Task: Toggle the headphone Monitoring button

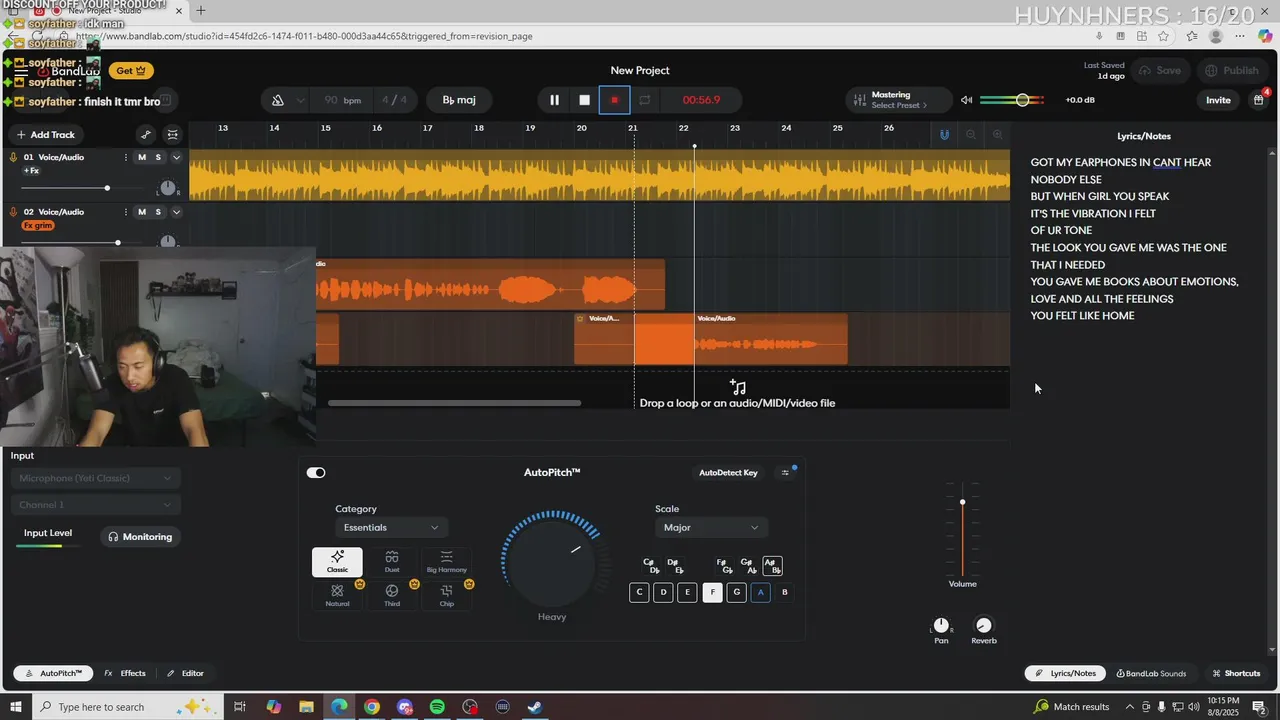Action: click(140, 537)
